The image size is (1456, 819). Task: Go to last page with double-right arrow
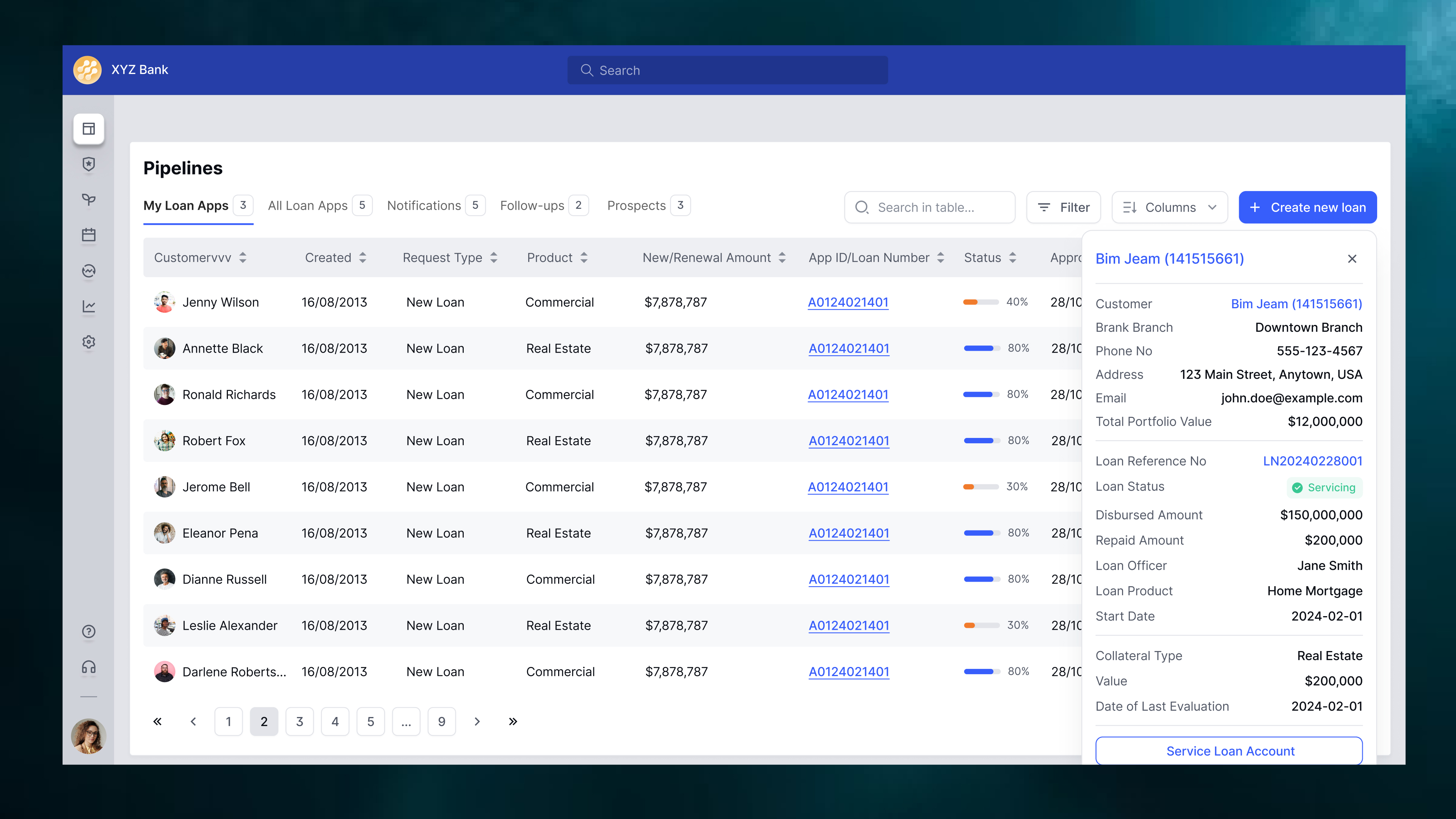(x=513, y=721)
